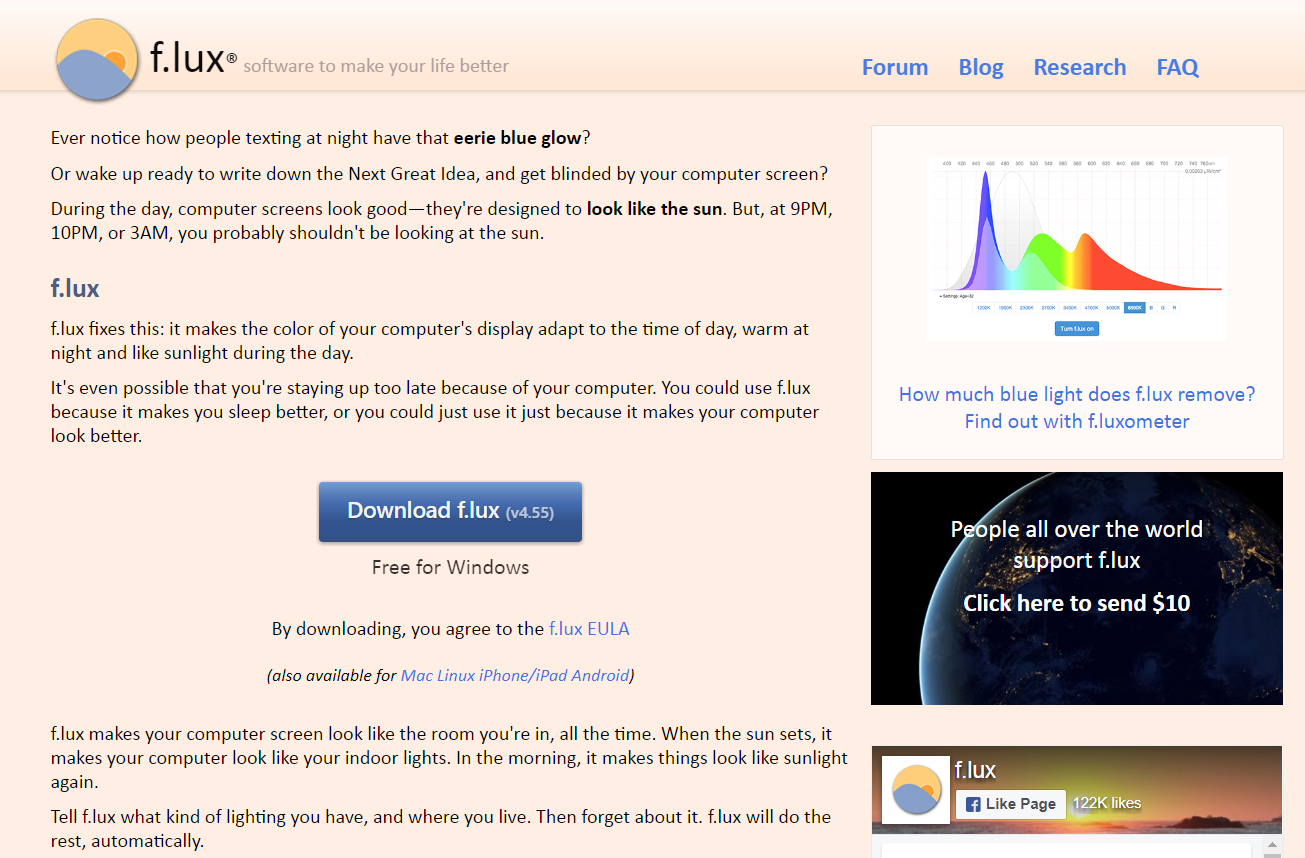Click the 'f.lux' section heading
This screenshot has height=858, width=1305.
[x=75, y=289]
